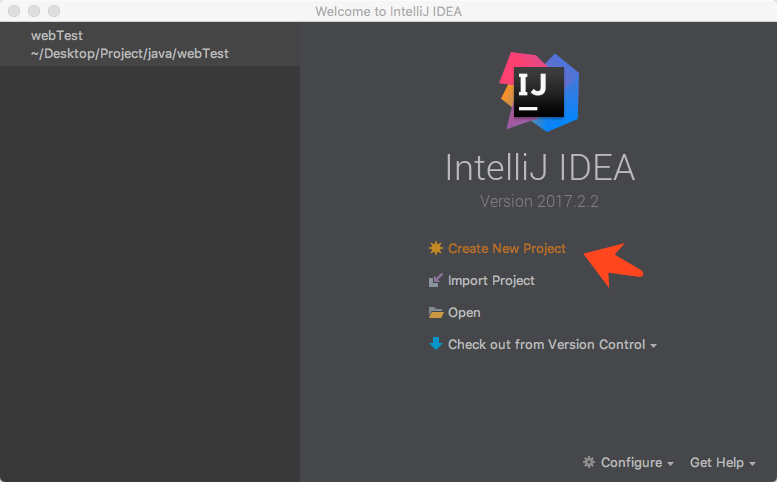Screen dimensions: 777x482
Task: Expand the arrow after Check out from Version Control
Action: click(654, 346)
